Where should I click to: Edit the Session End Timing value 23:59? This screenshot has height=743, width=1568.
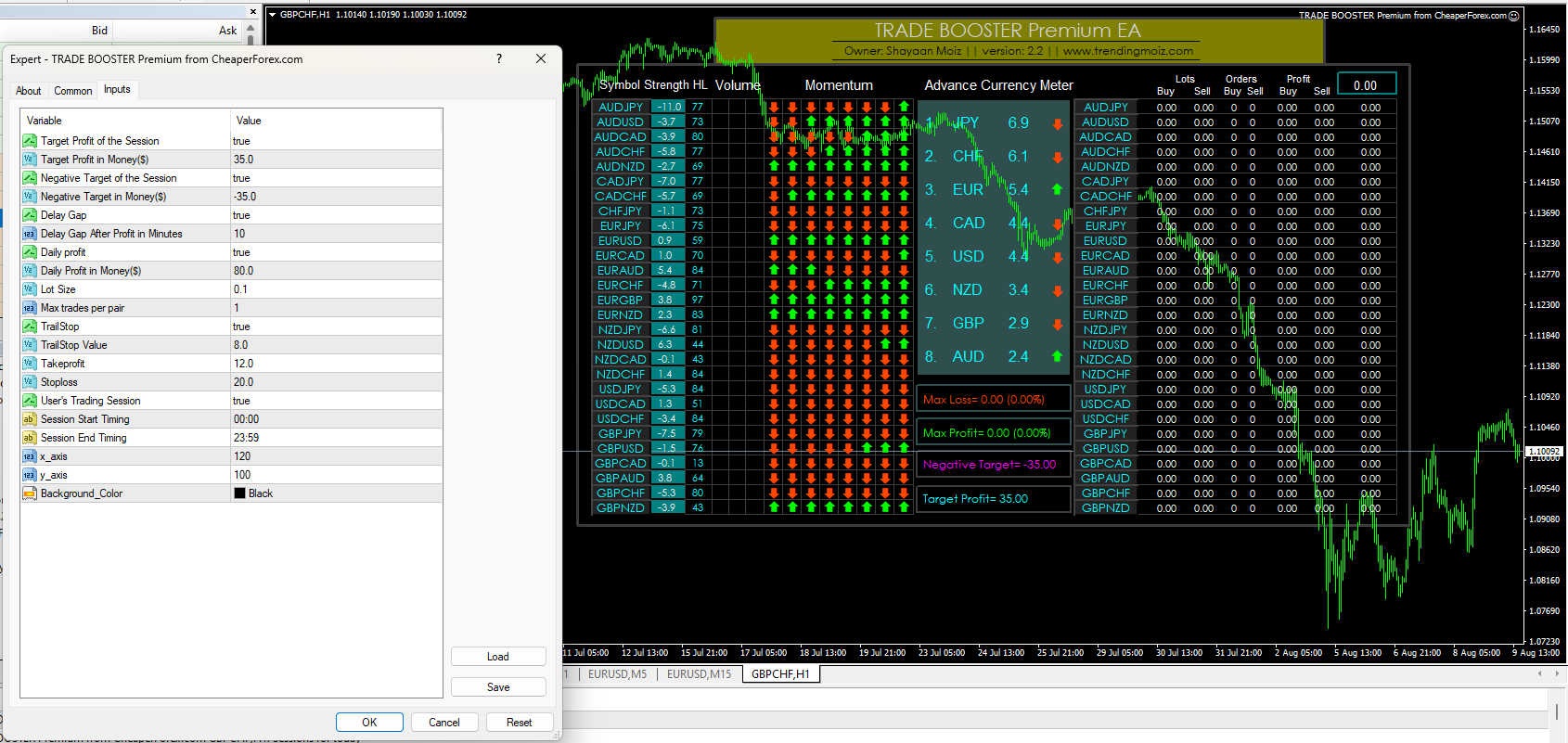pyautogui.click(x=336, y=438)
